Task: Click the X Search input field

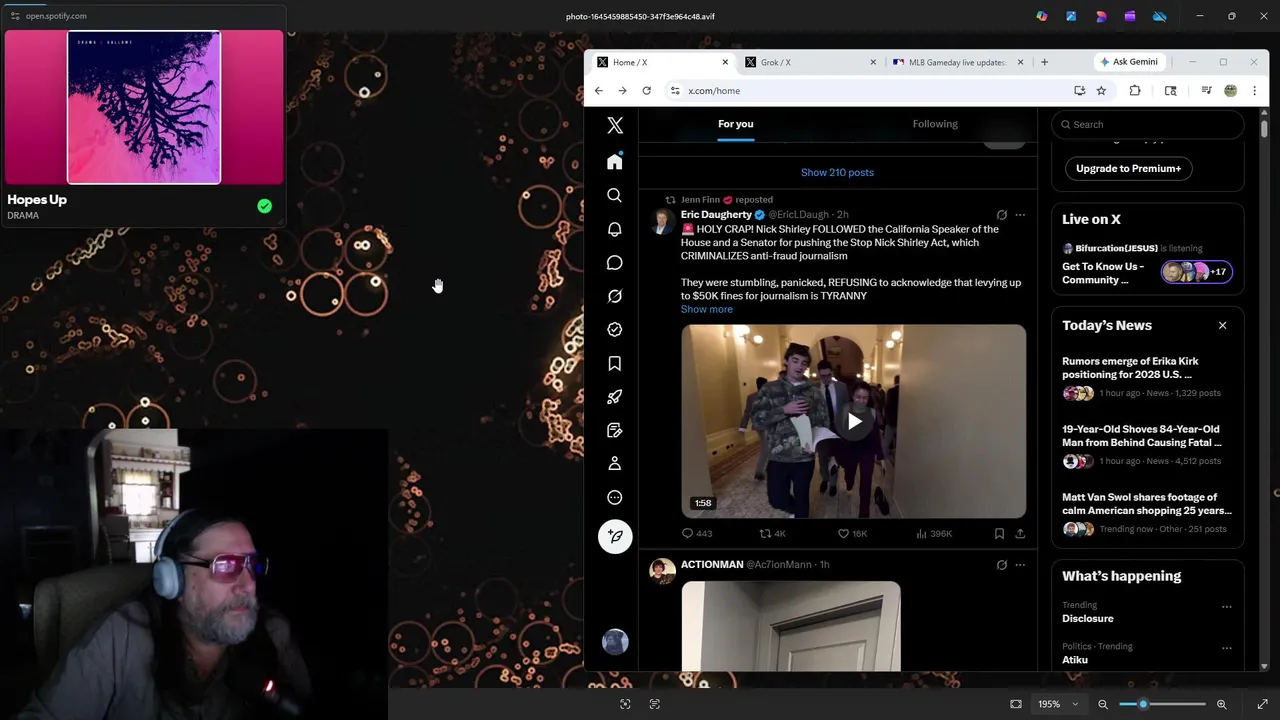Action: click(1147, 125)
